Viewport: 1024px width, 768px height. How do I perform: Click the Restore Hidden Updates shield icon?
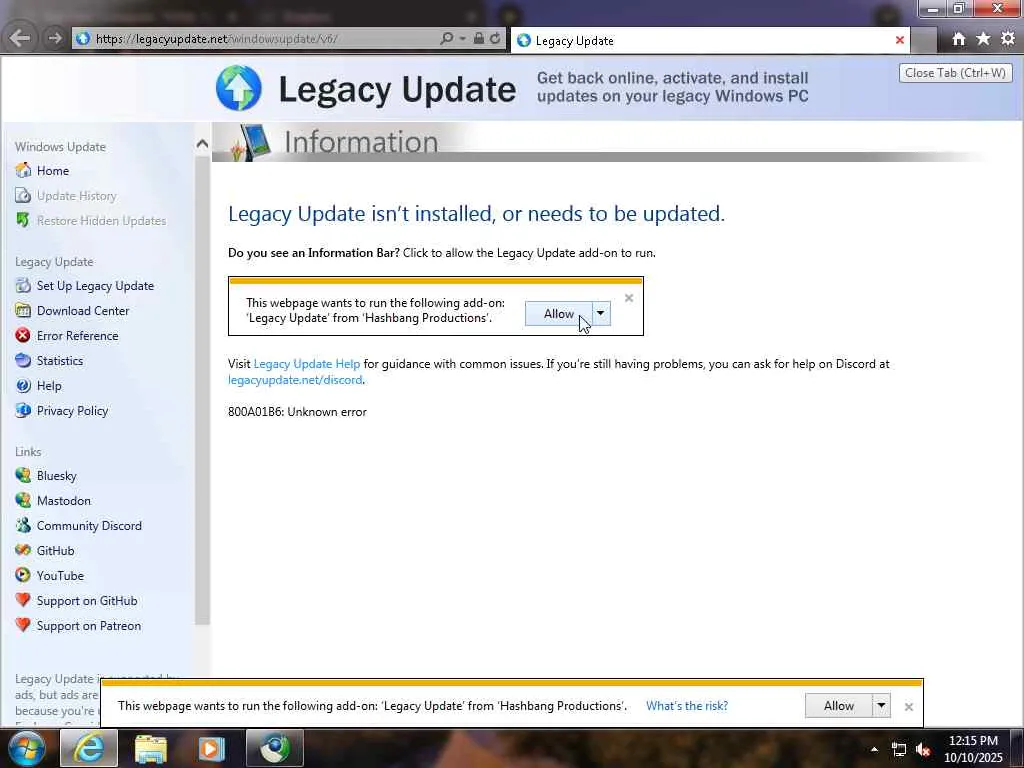23,220
